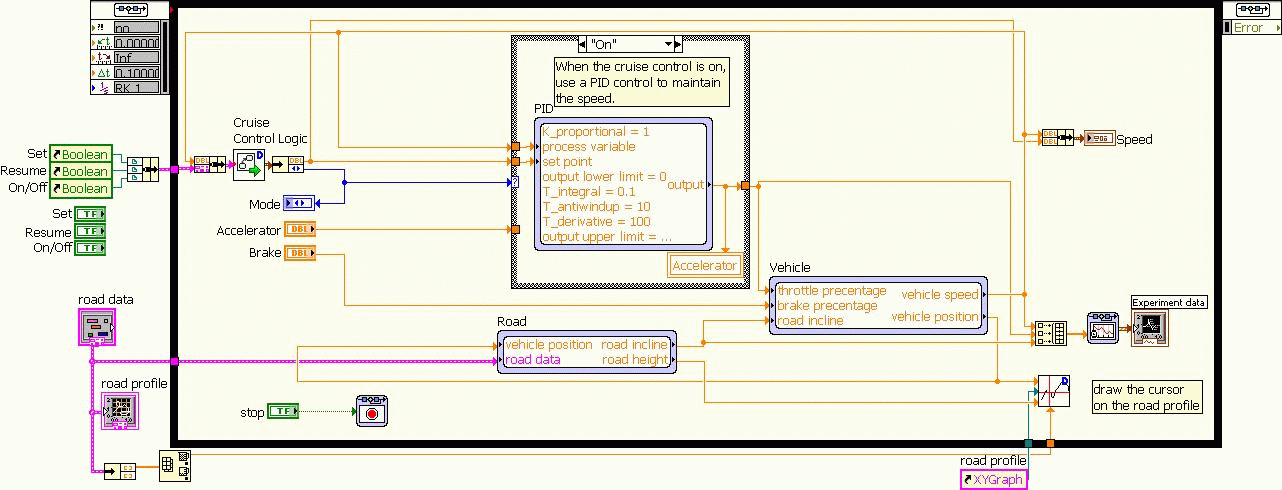
Task: Go to the previous case with left arrow
Action: (x=582, y=45)
